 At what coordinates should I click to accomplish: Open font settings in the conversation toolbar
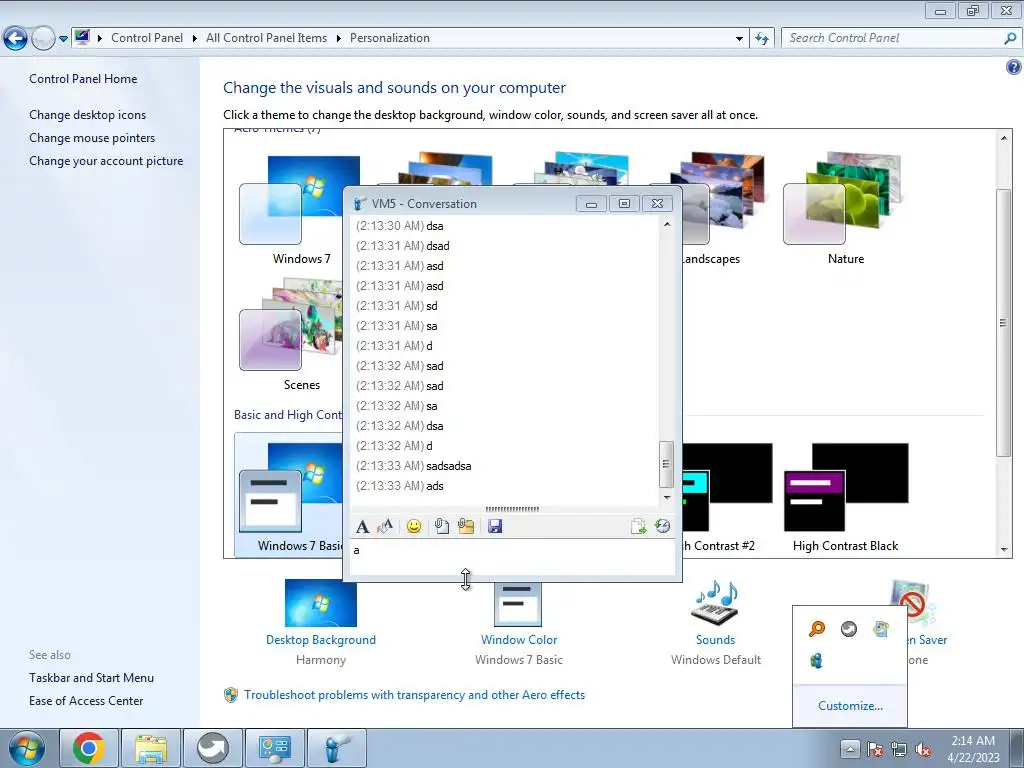coord(362,526)
